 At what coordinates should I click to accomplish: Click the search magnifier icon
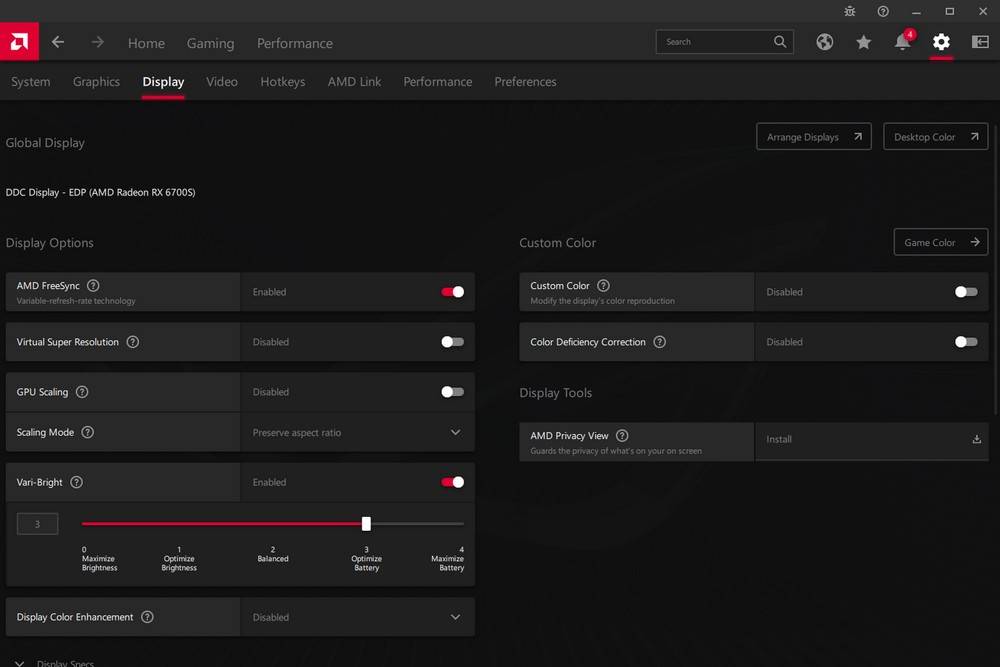click(779, 42)
